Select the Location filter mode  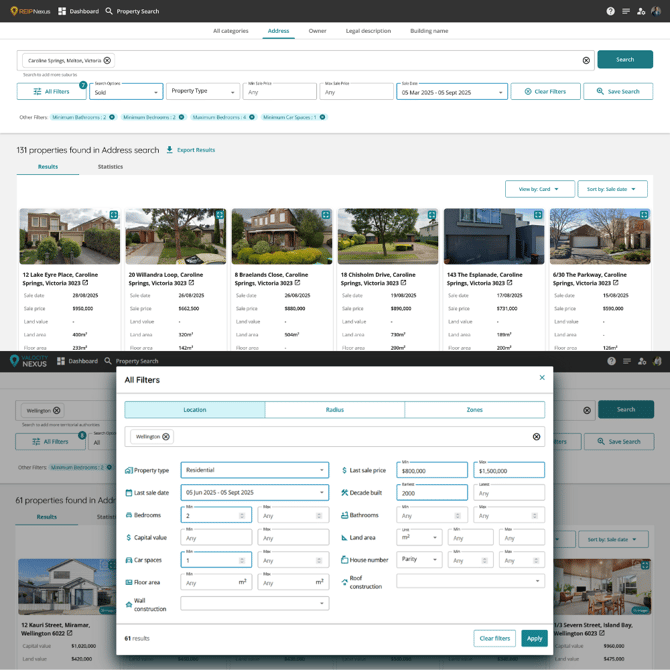(x=195, y=409)
